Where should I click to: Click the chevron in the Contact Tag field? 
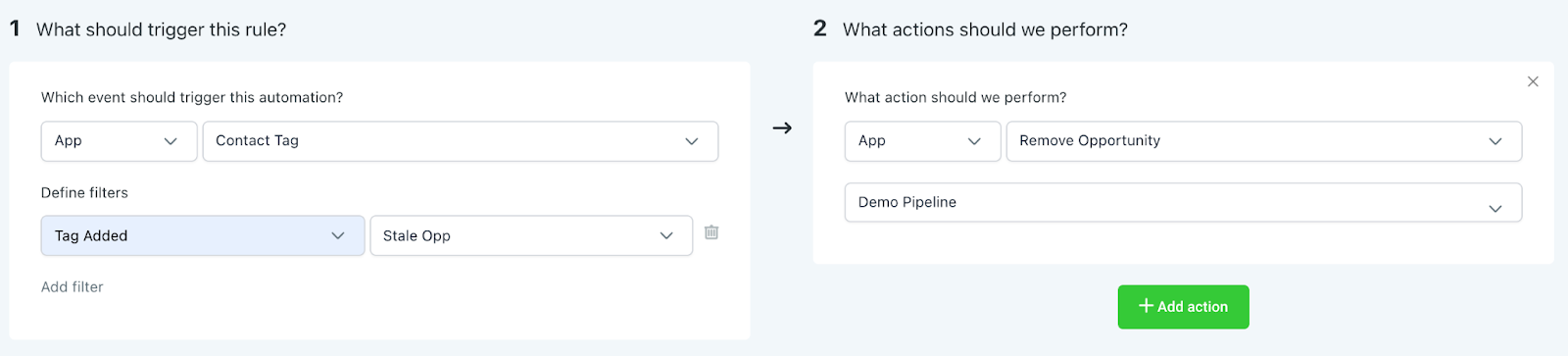692,141
